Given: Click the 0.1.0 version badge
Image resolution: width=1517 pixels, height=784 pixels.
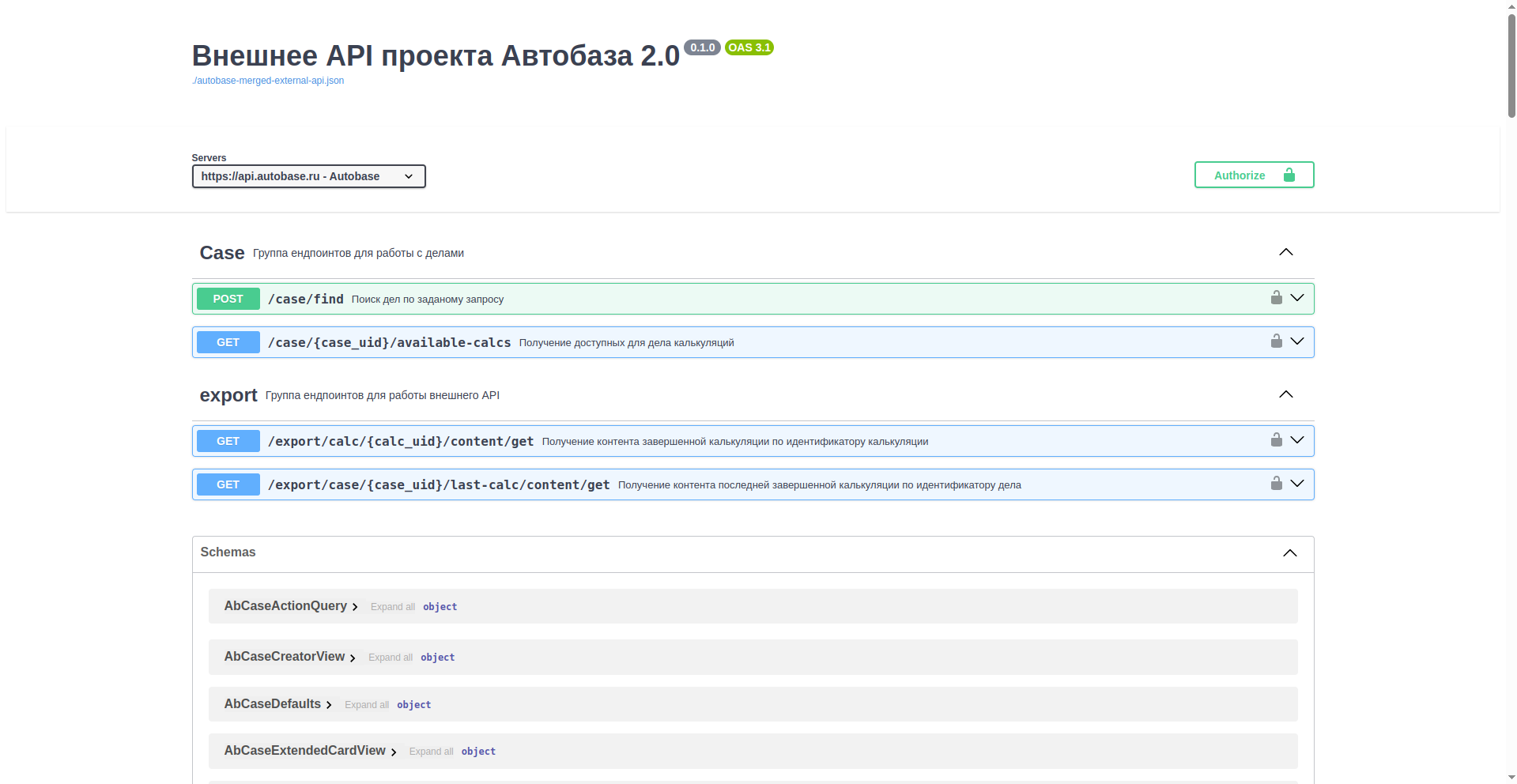Looking at the screenshot, I should pyautogui.click(x=702, y=47).
